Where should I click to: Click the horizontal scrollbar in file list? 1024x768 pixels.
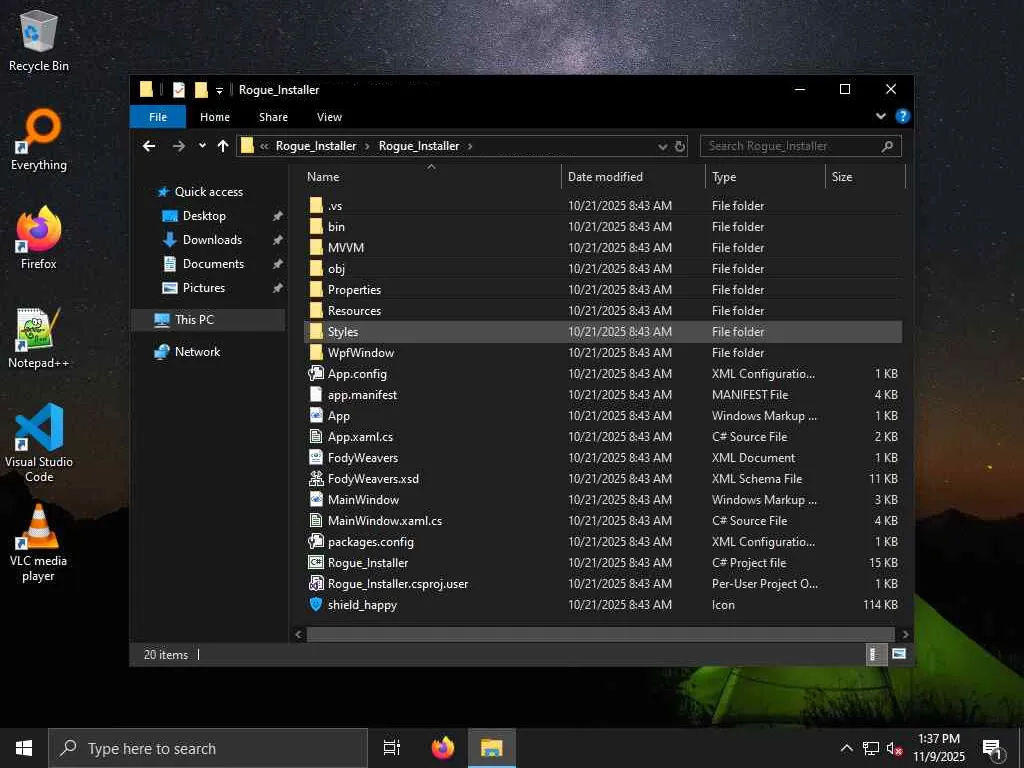click(x=600, y=634)
